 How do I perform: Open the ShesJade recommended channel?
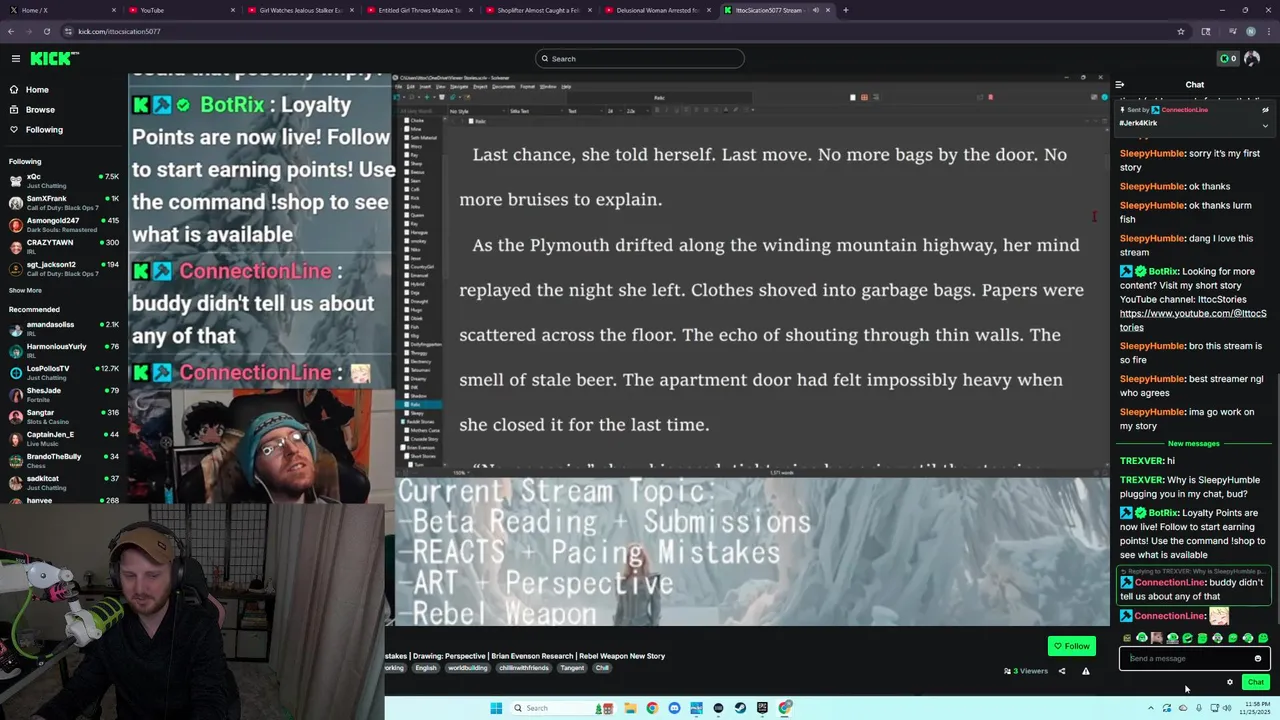pos(64,395)
